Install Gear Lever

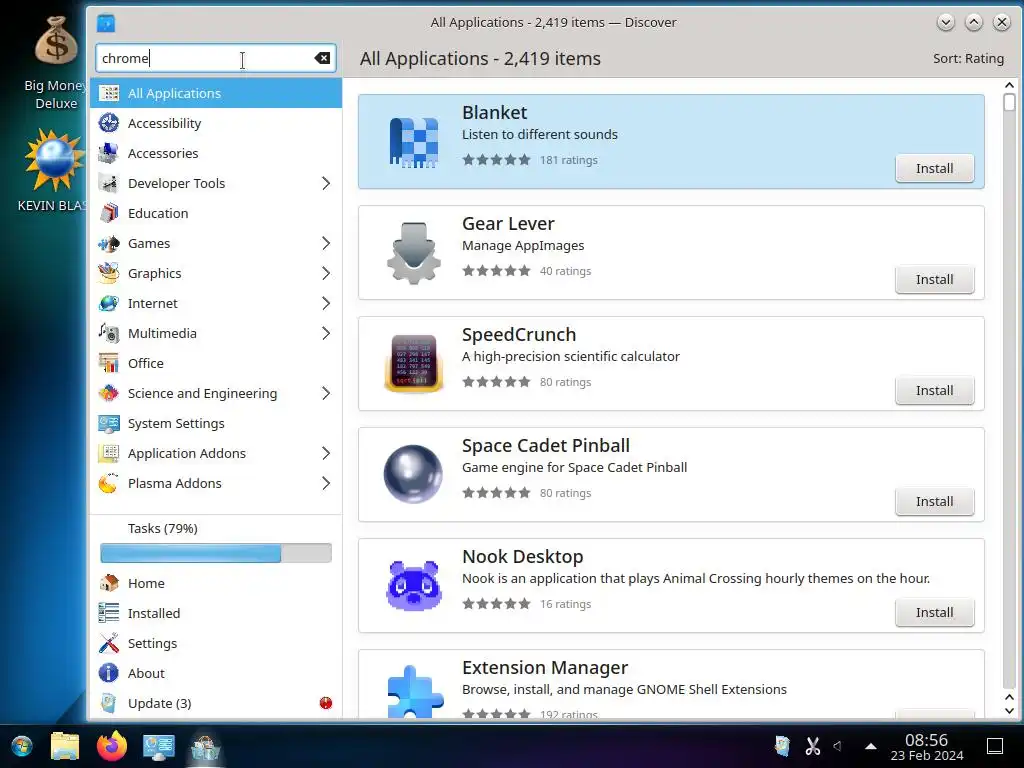click(x=935, y=280)
